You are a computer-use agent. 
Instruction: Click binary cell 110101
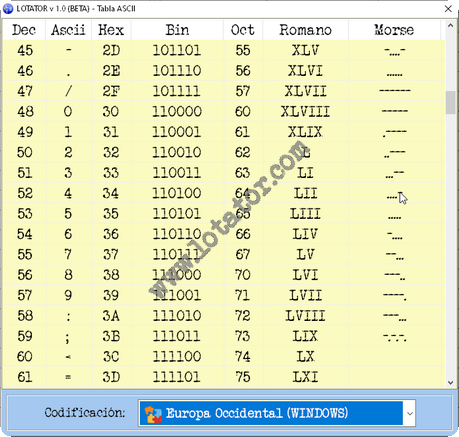pos(177,214)
